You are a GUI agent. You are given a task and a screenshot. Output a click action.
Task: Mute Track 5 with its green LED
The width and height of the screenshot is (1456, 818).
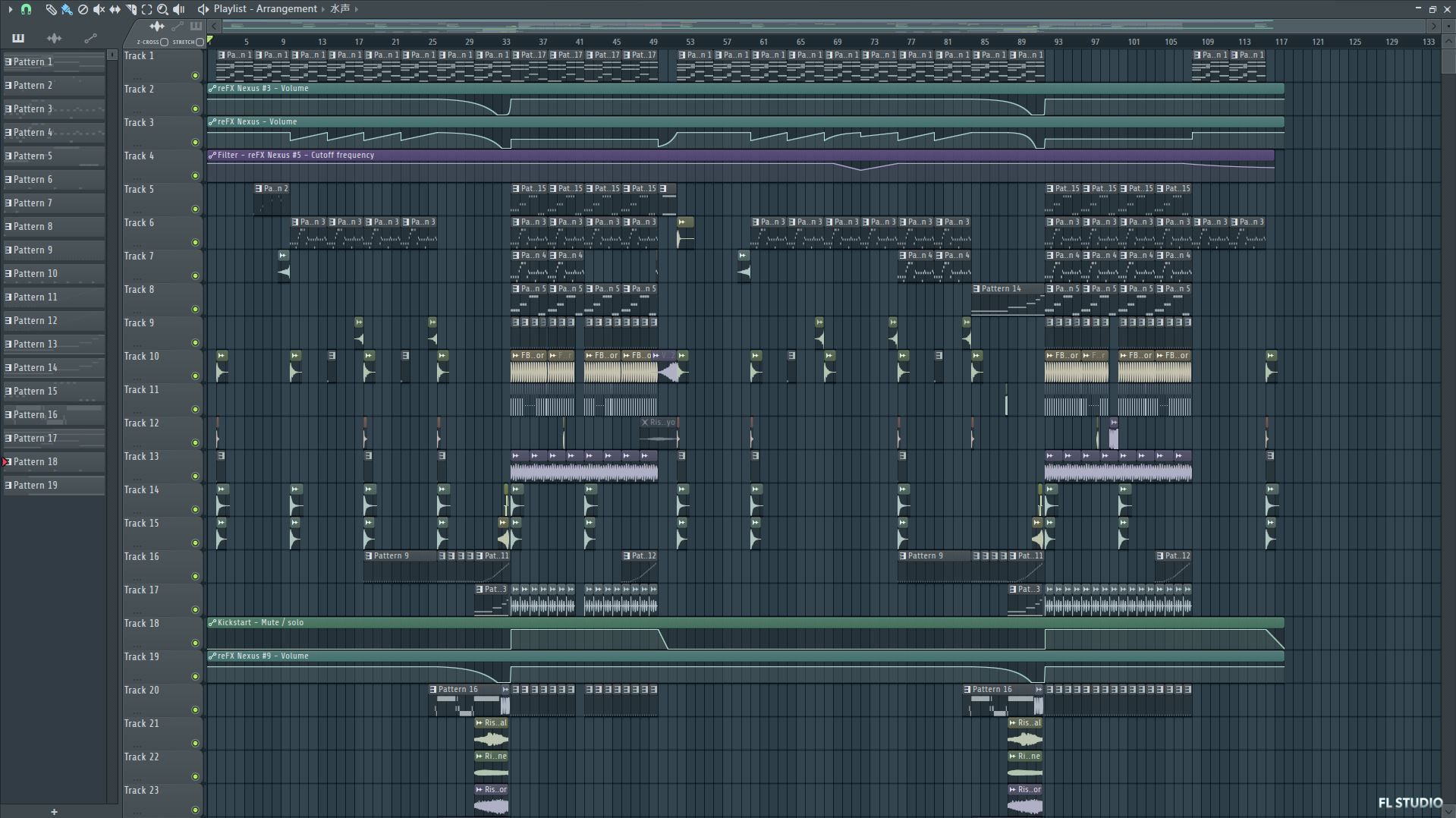click(x=195, y=209)
